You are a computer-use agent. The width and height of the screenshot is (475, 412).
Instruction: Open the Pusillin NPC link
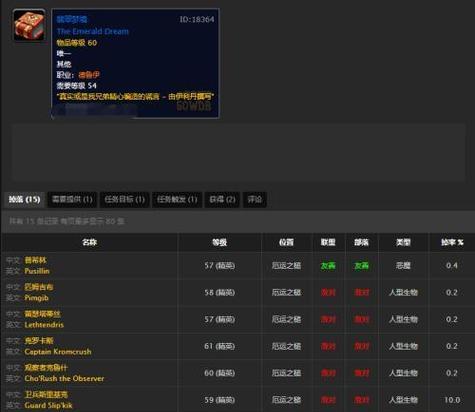click(37, 271)
